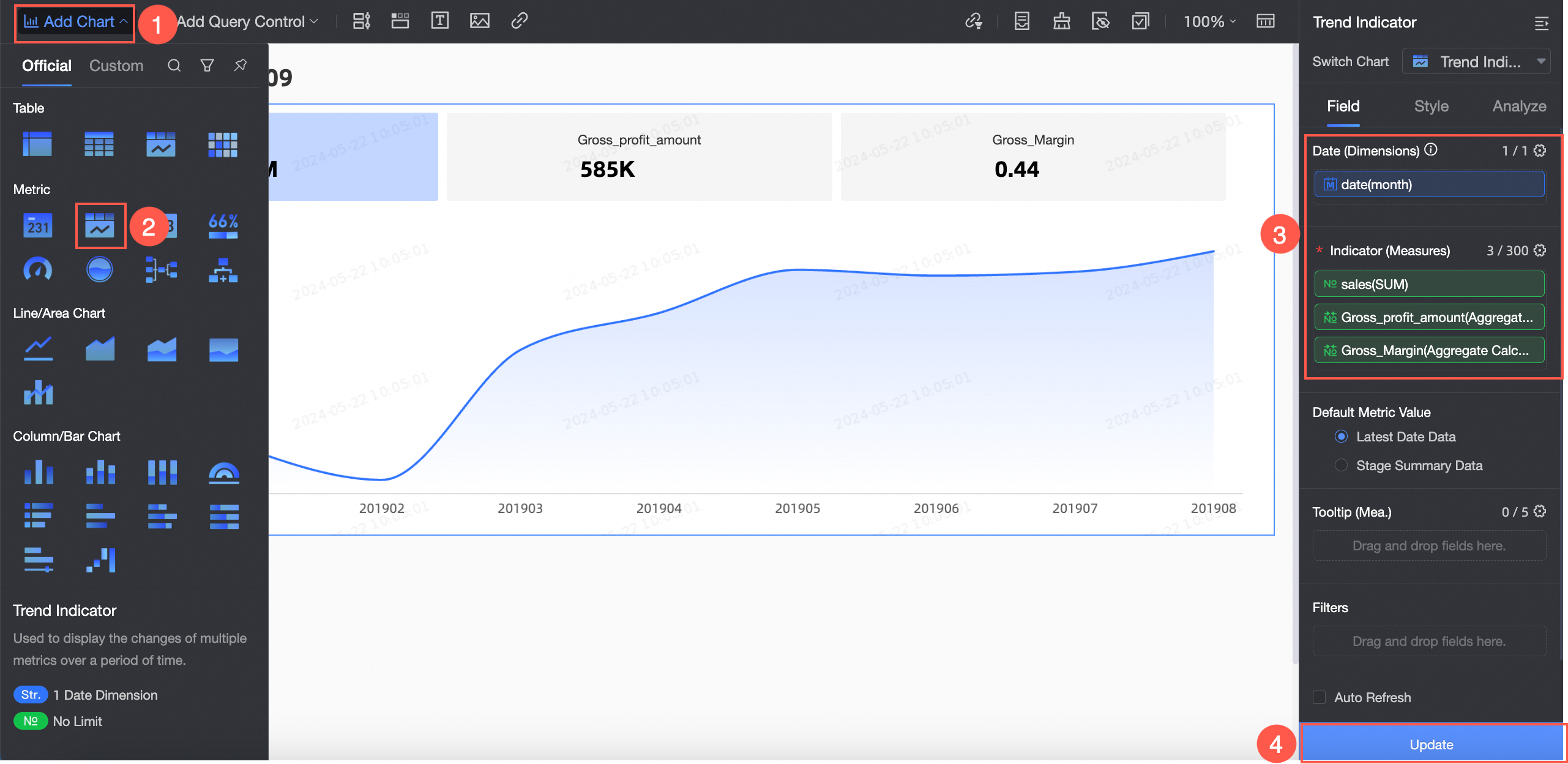Select the Trend Indicator chart icon
This screenshot has height=764, width=1568.
100,225
